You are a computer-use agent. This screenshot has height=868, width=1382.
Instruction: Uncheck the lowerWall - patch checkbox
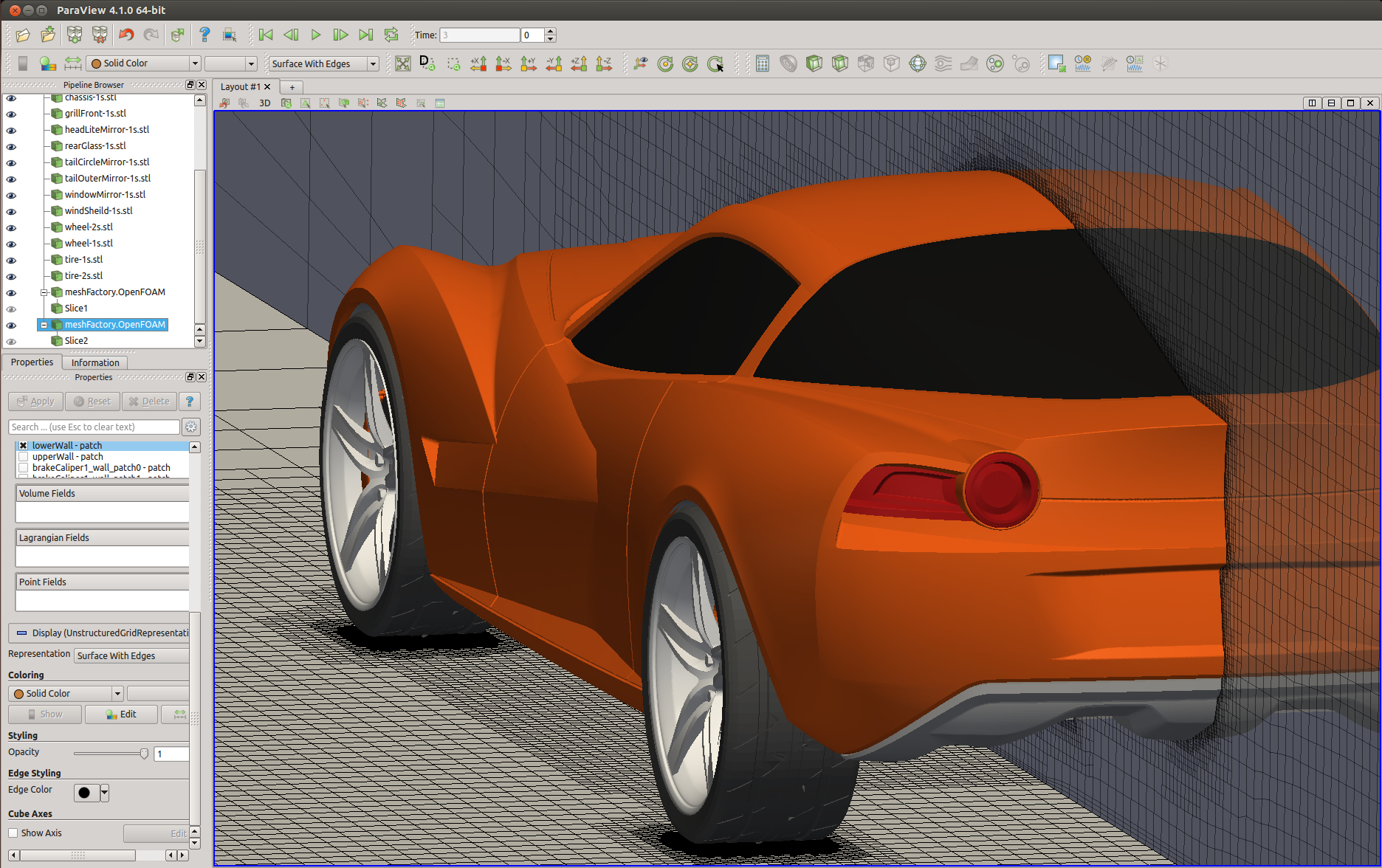[24, 446]
